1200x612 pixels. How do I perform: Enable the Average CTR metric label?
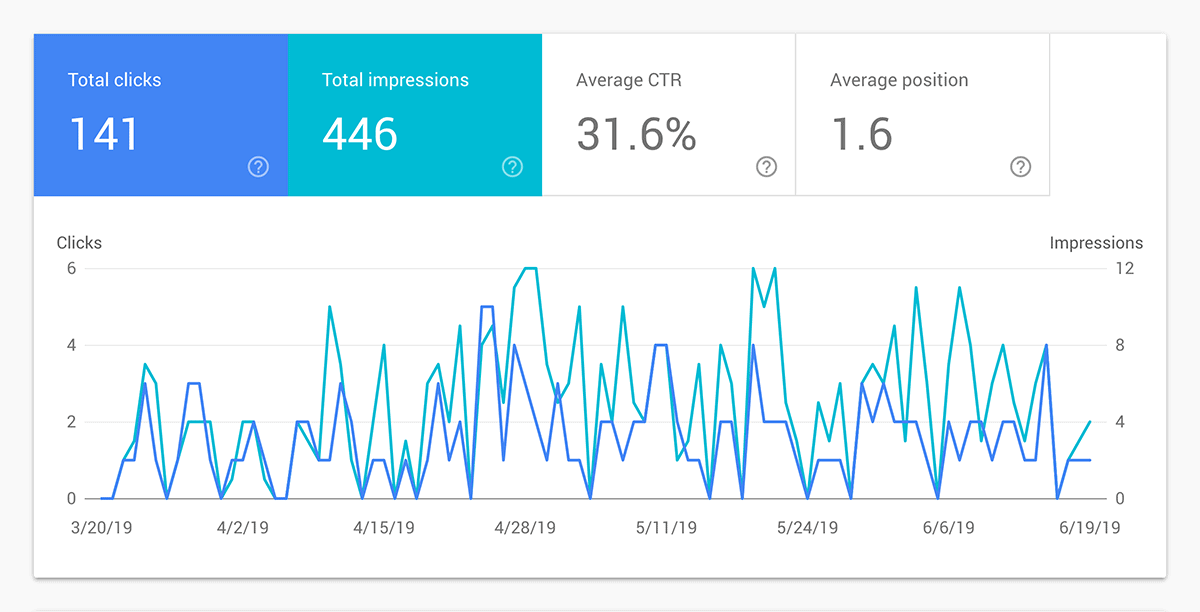(628, 80)
